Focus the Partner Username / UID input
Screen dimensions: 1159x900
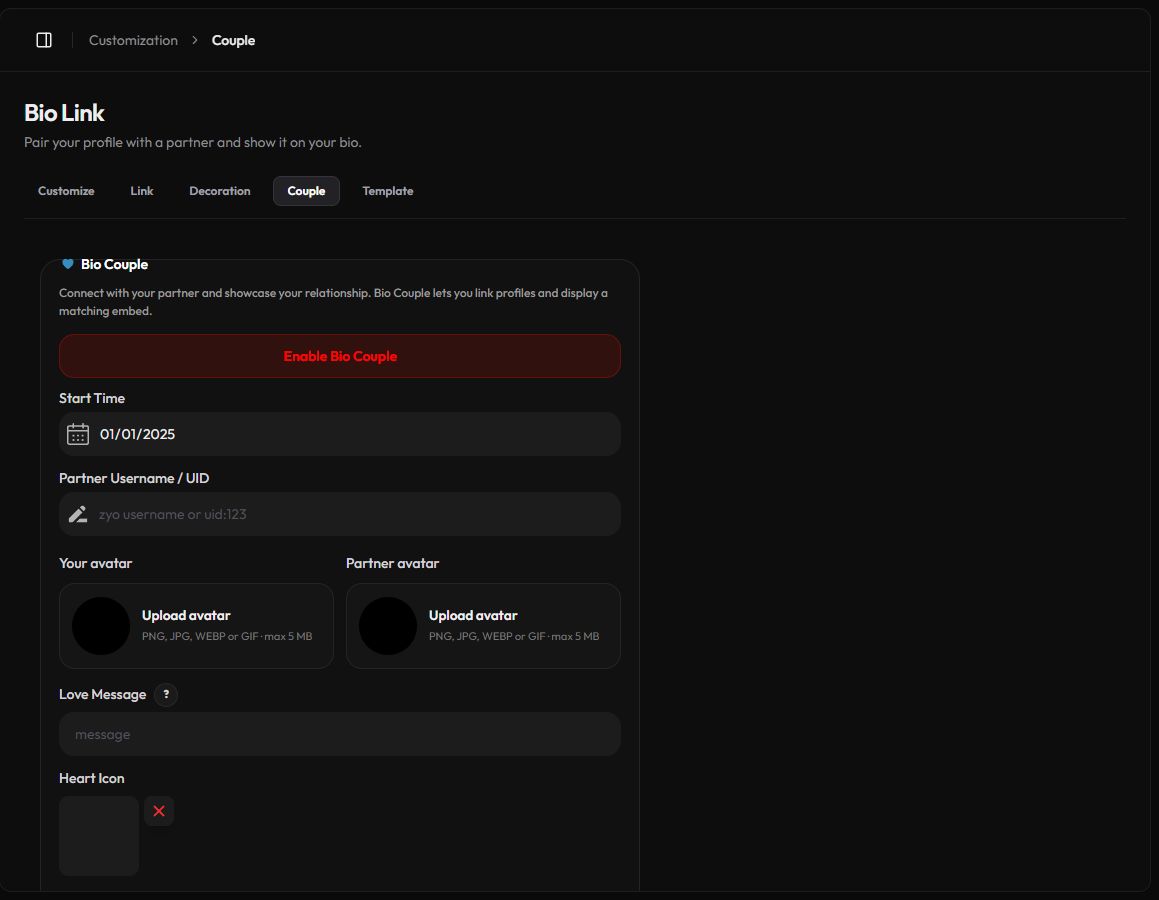point(340,514)
